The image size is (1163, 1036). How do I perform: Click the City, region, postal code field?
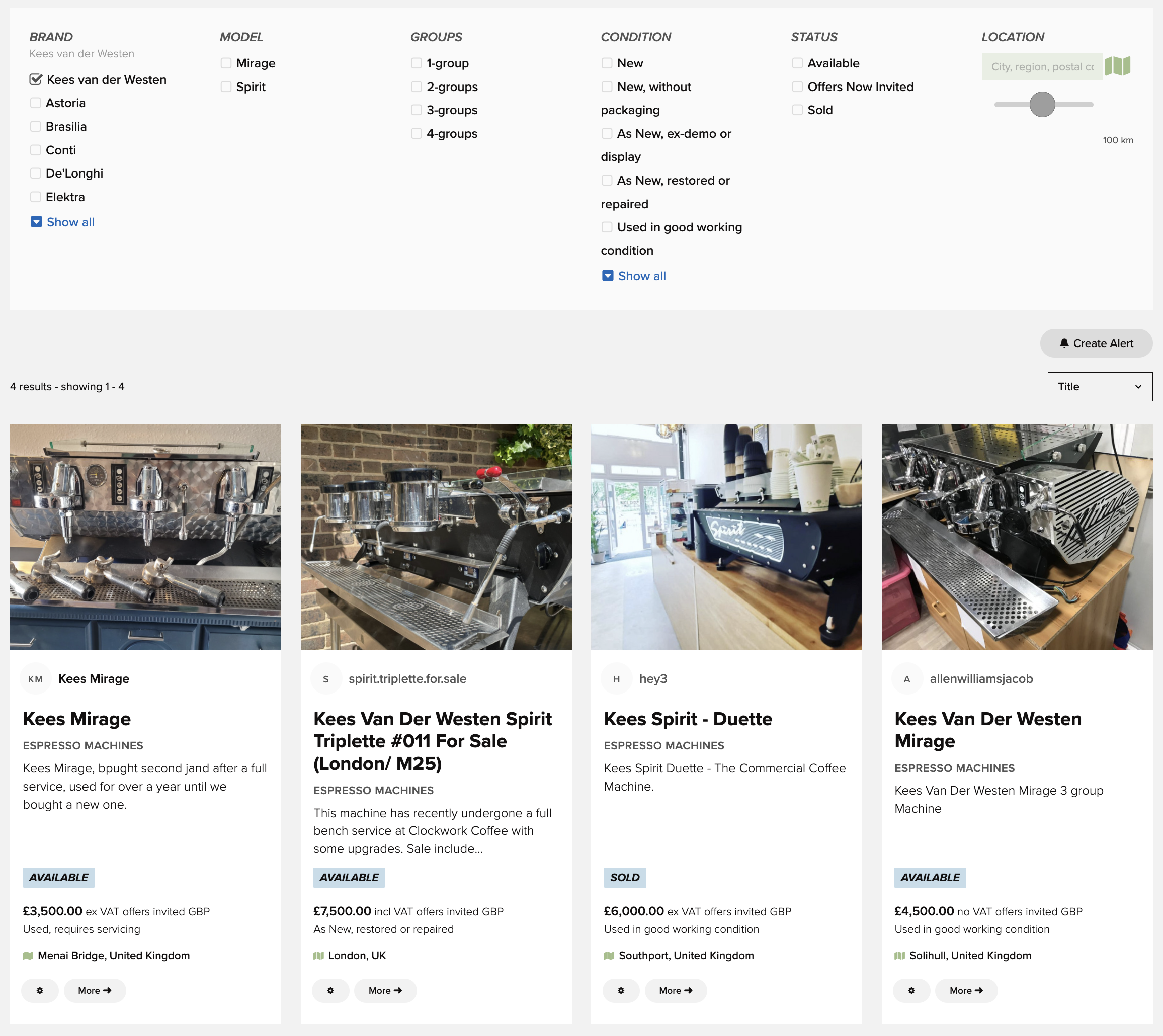pyautogui.click(x=1042, y=66)
